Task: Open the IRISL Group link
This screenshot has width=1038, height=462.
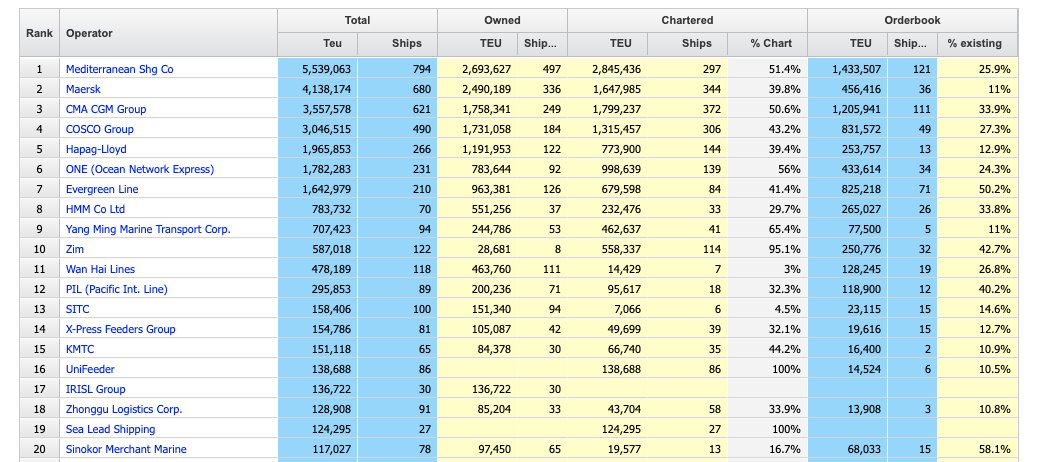Action: [x=95, y=389]
